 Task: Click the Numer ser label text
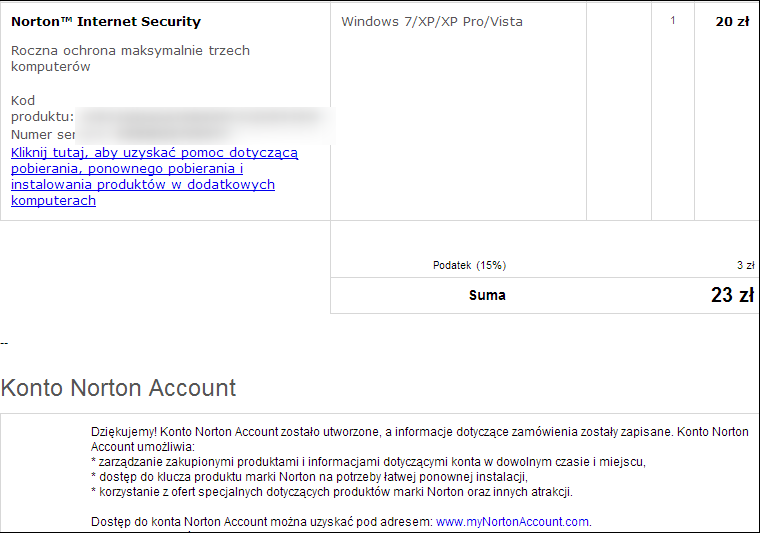[x=43, y=135]
